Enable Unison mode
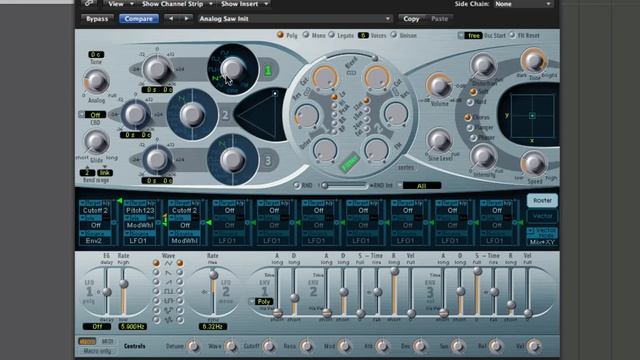Screen dimensions: 640x360 tap(394, 35)
